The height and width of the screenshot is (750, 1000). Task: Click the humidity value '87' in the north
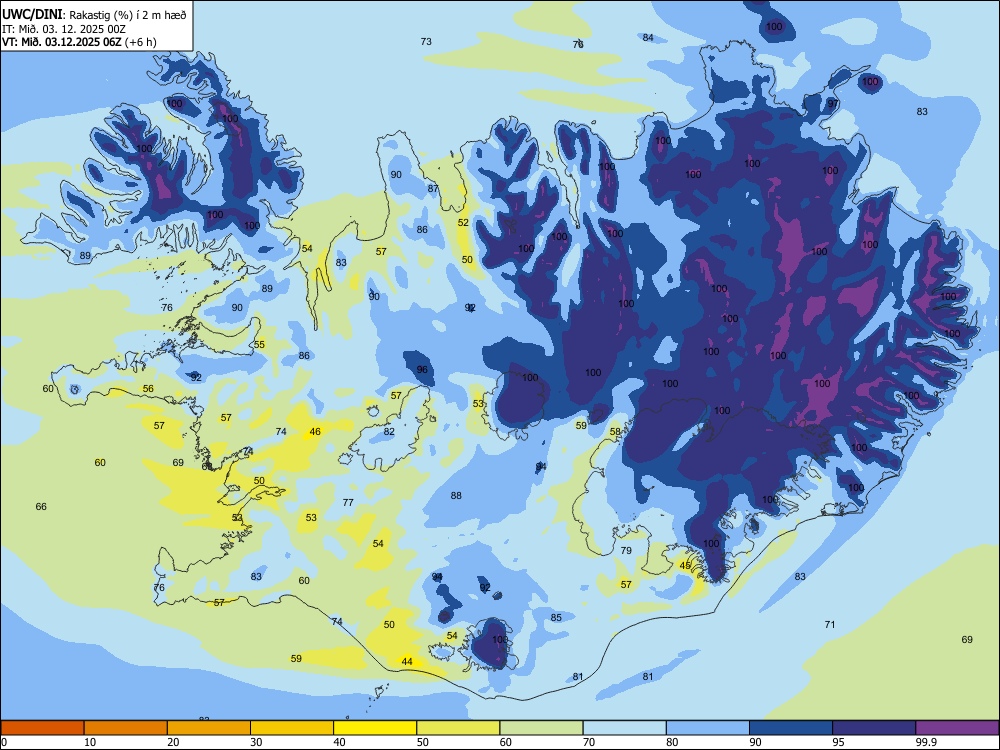point(433,188)
